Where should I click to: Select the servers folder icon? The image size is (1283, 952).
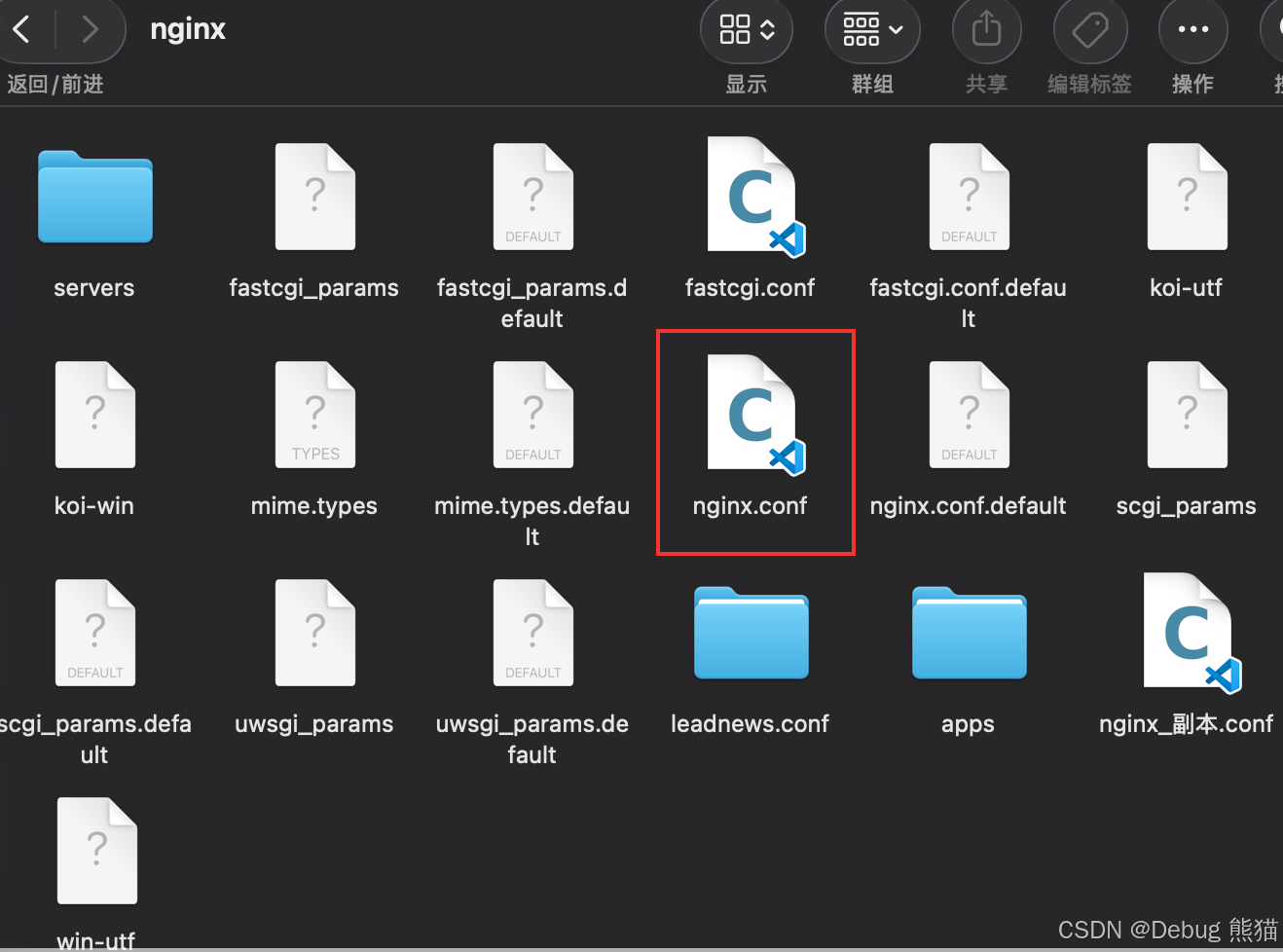(x=95, y=196)
